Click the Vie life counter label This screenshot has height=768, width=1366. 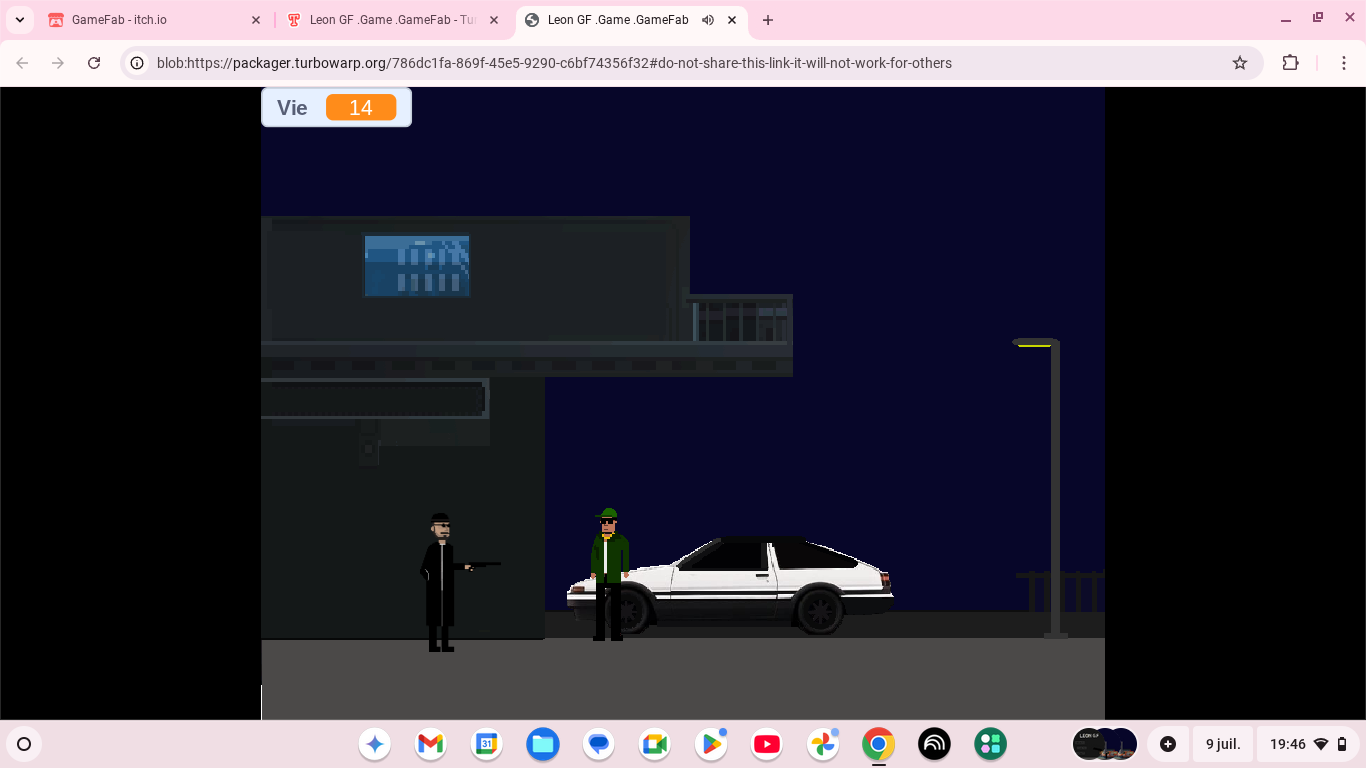pyautogui.click(x=292, y=108)
